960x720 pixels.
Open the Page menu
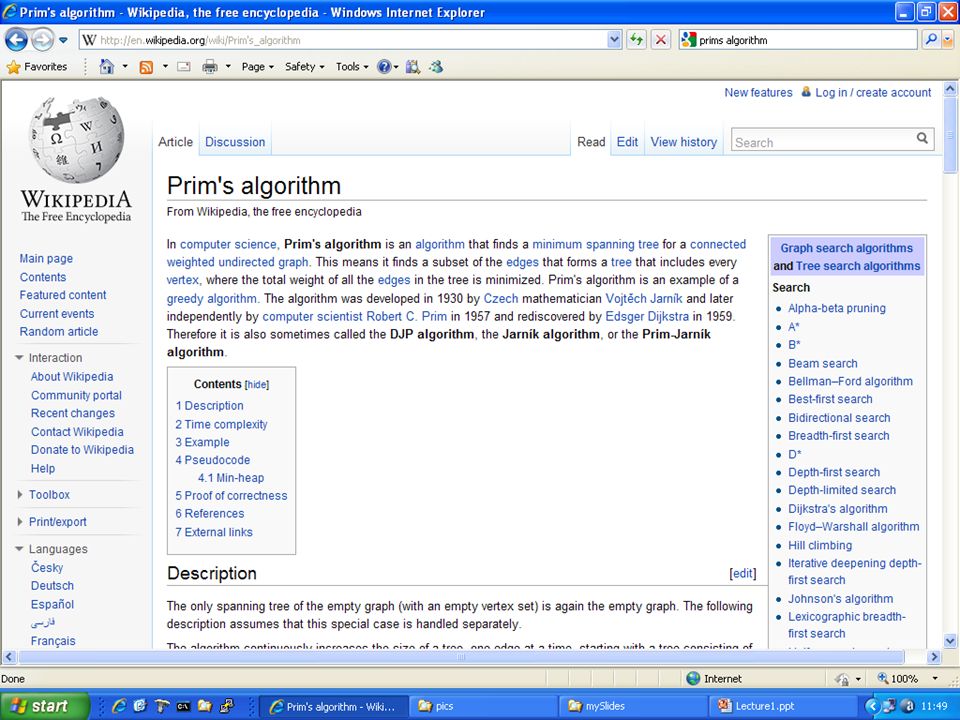click(257, 67)
